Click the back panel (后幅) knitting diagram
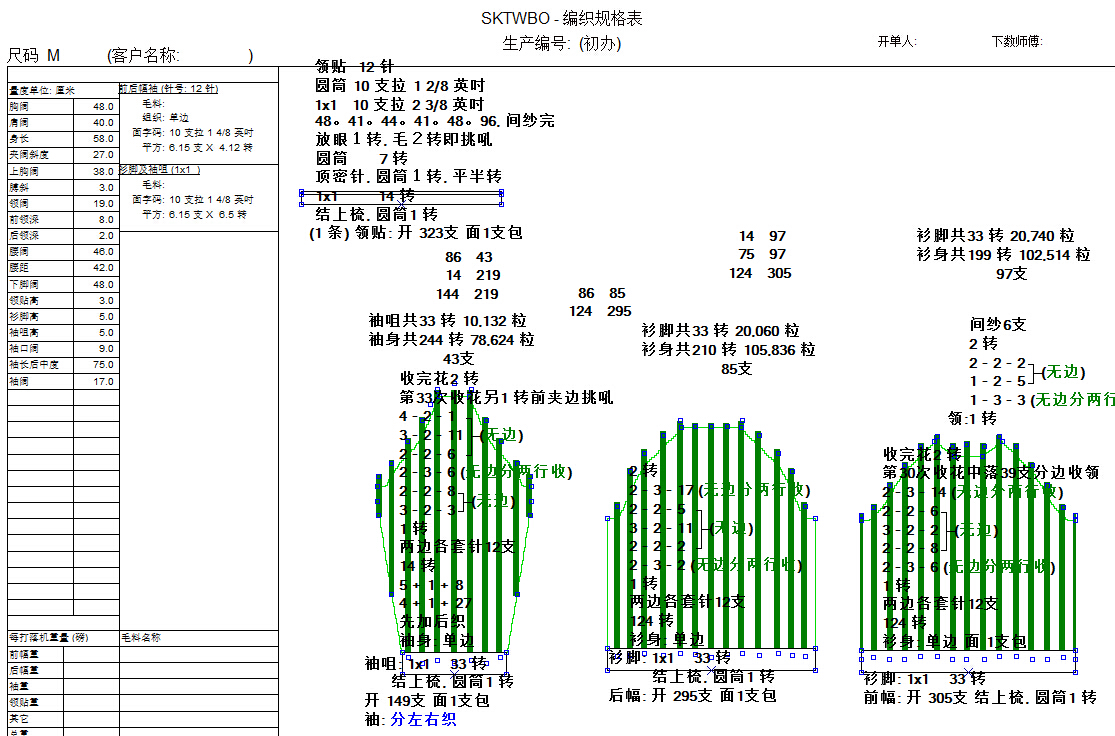Screen dimensions: 1115x736 click(711, 545)
